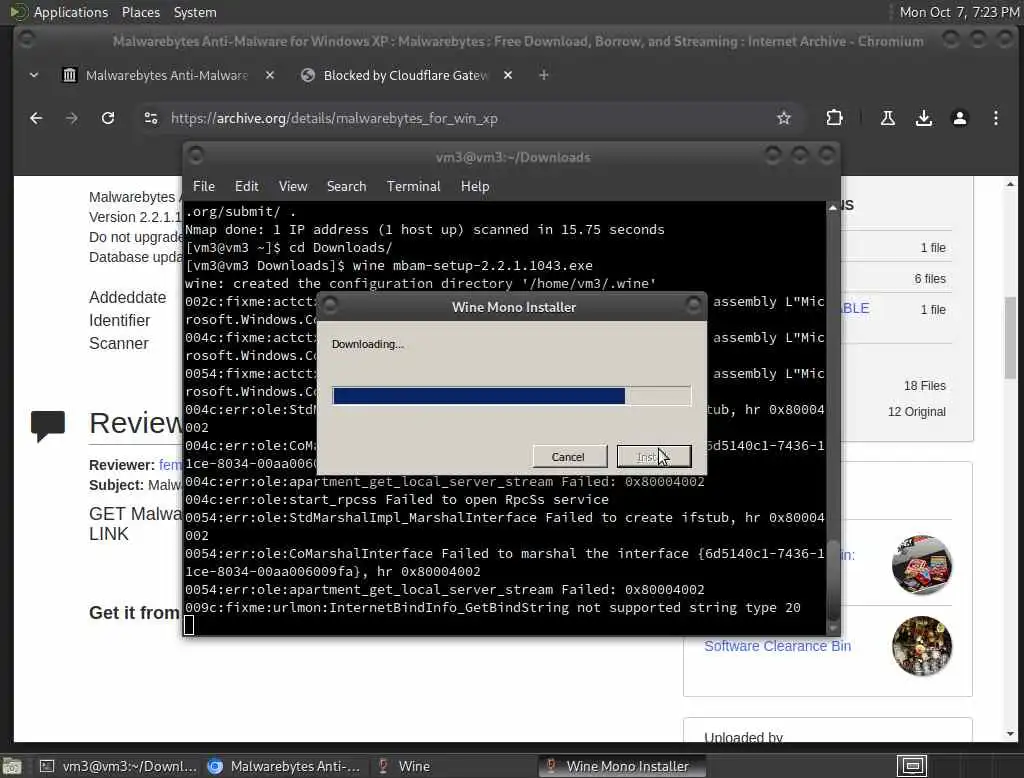The width and height of the screenshot is (1024, 778).
Task: Click show desktop icon in bottom panel
Action: coord(12,766)
